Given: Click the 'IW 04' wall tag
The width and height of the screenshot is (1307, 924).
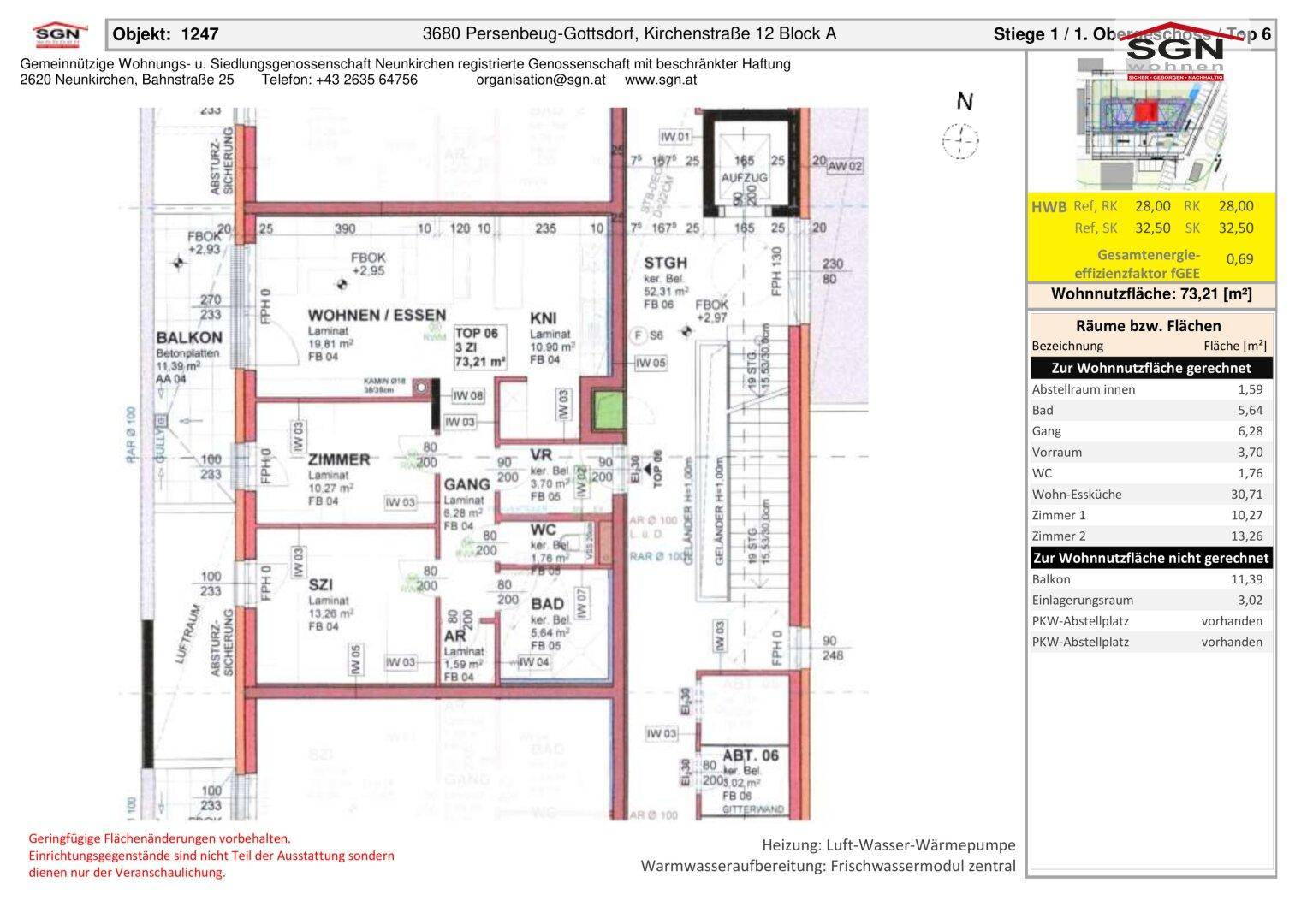Looking at the screenshot, I should coord(533,662).
